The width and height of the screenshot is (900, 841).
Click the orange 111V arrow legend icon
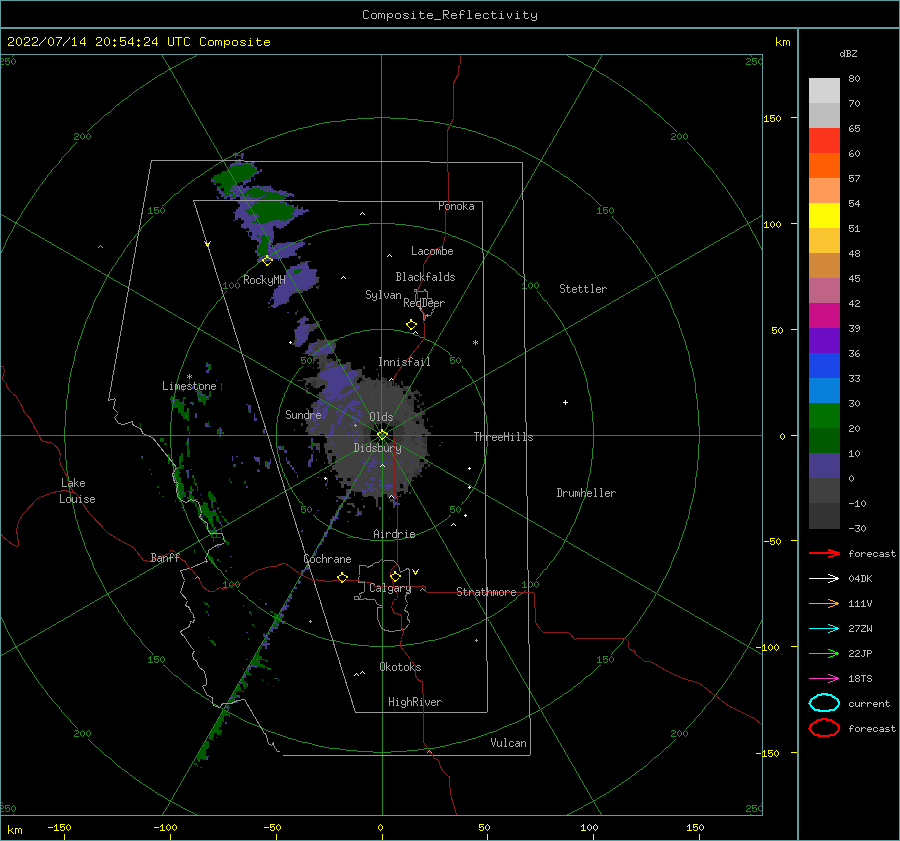(824, 603)
